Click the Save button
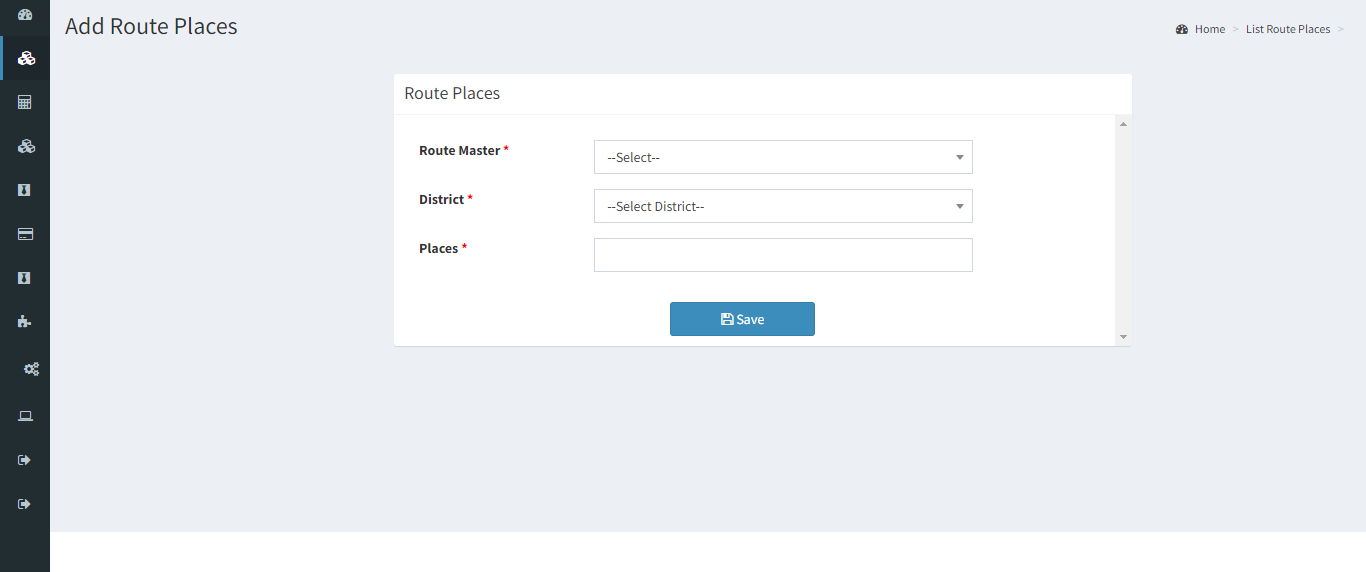1366x572 pixels. 742,319
